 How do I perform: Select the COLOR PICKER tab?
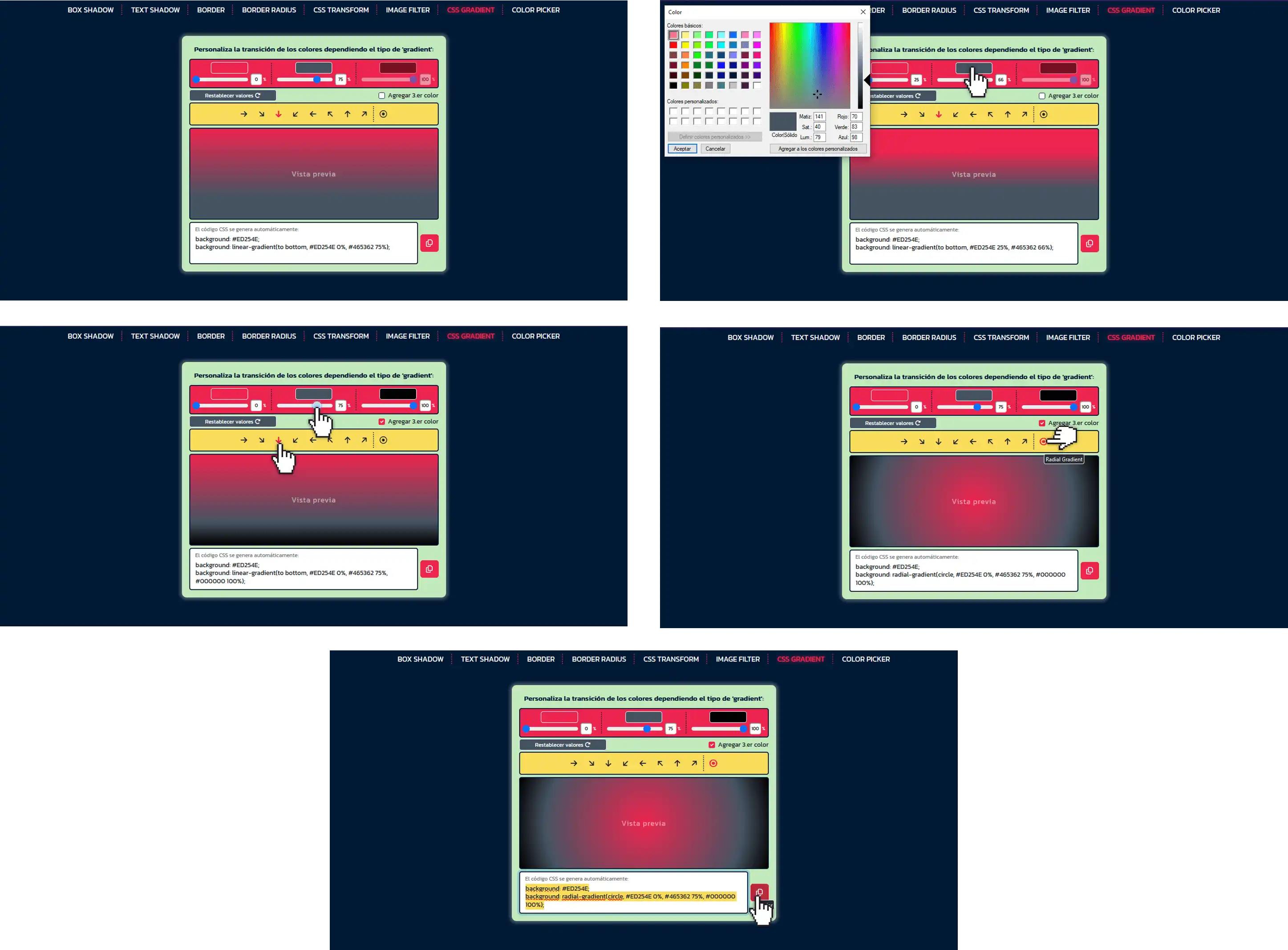pos(536,9)
